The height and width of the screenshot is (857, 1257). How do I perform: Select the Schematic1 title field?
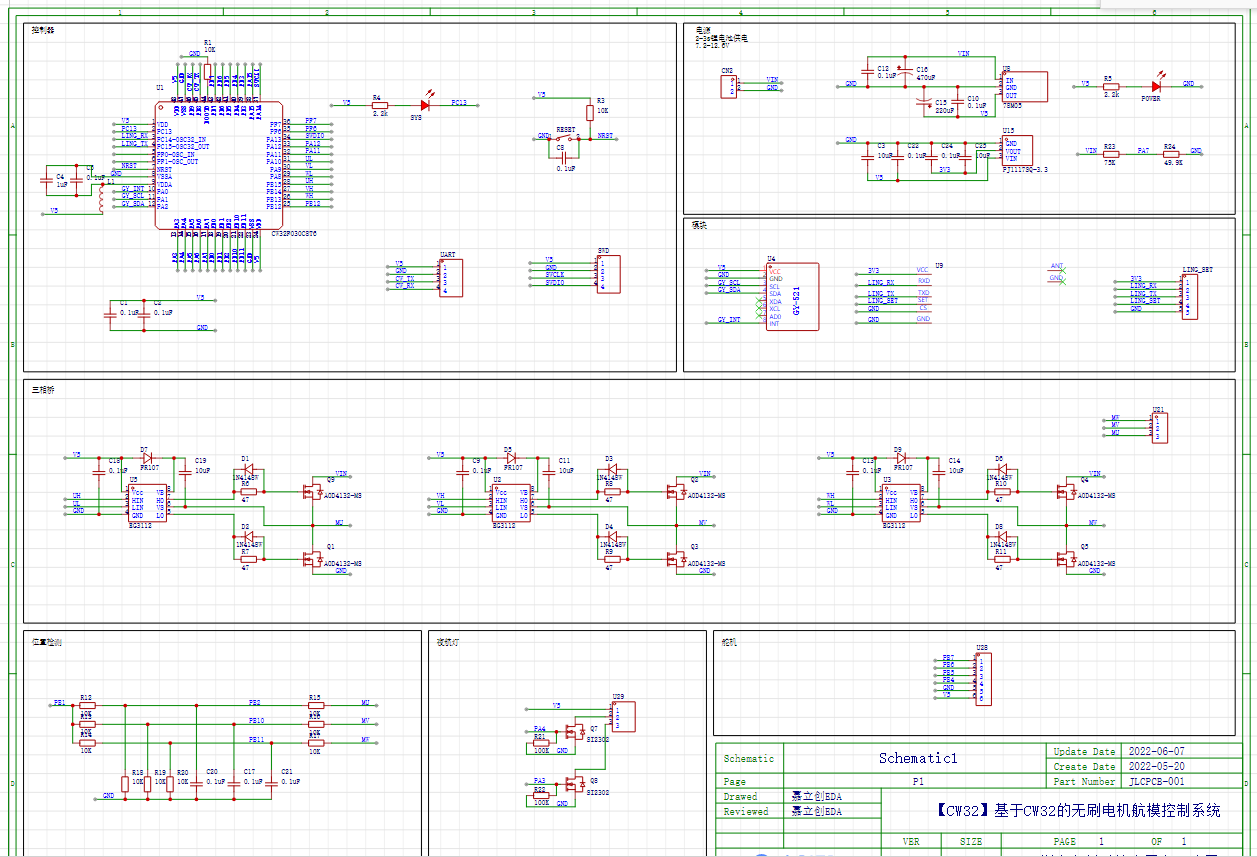918,758
